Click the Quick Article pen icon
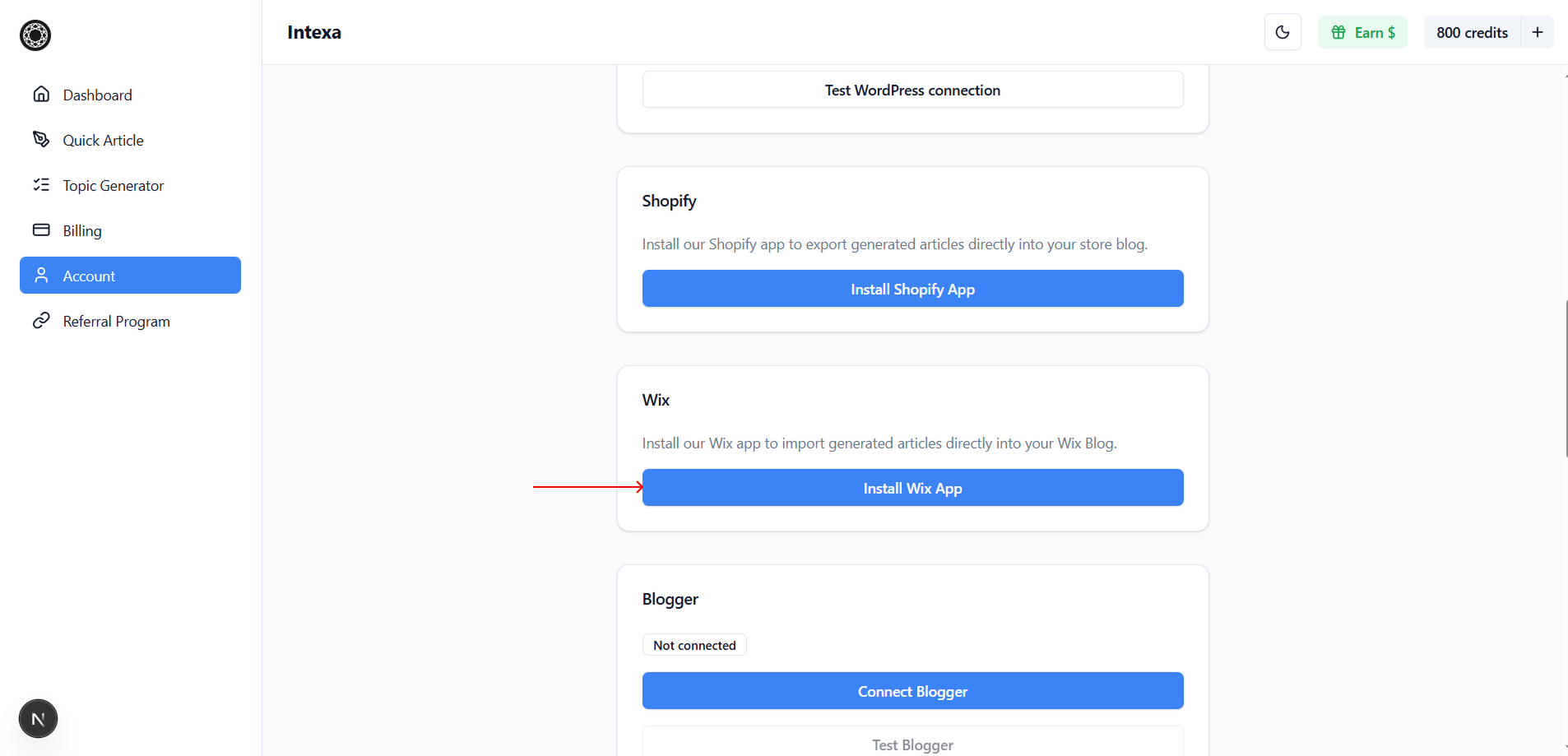The image size is (1568, 756). 41,140
